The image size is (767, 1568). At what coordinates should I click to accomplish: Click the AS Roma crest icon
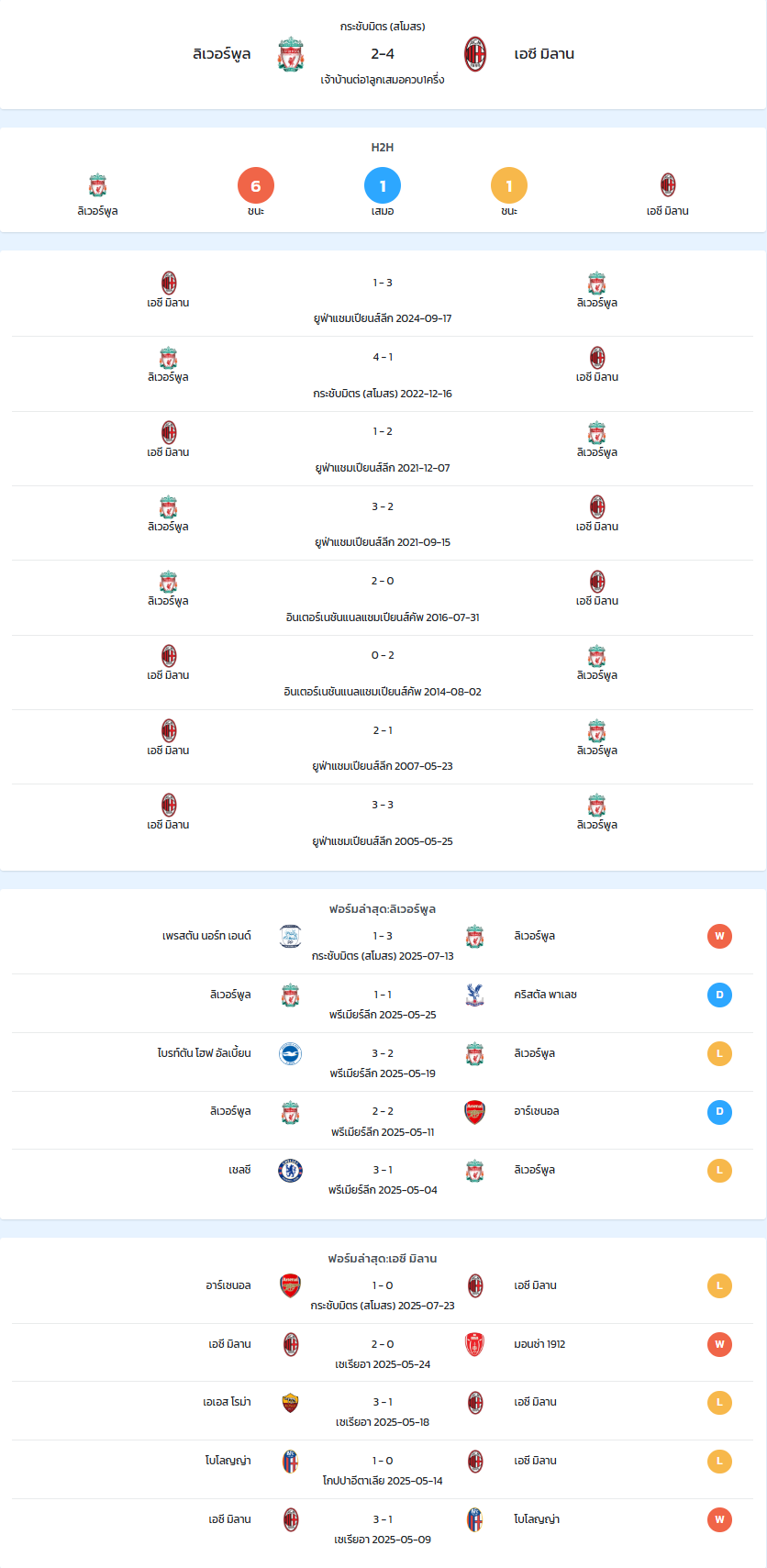tap(291, 1402)
